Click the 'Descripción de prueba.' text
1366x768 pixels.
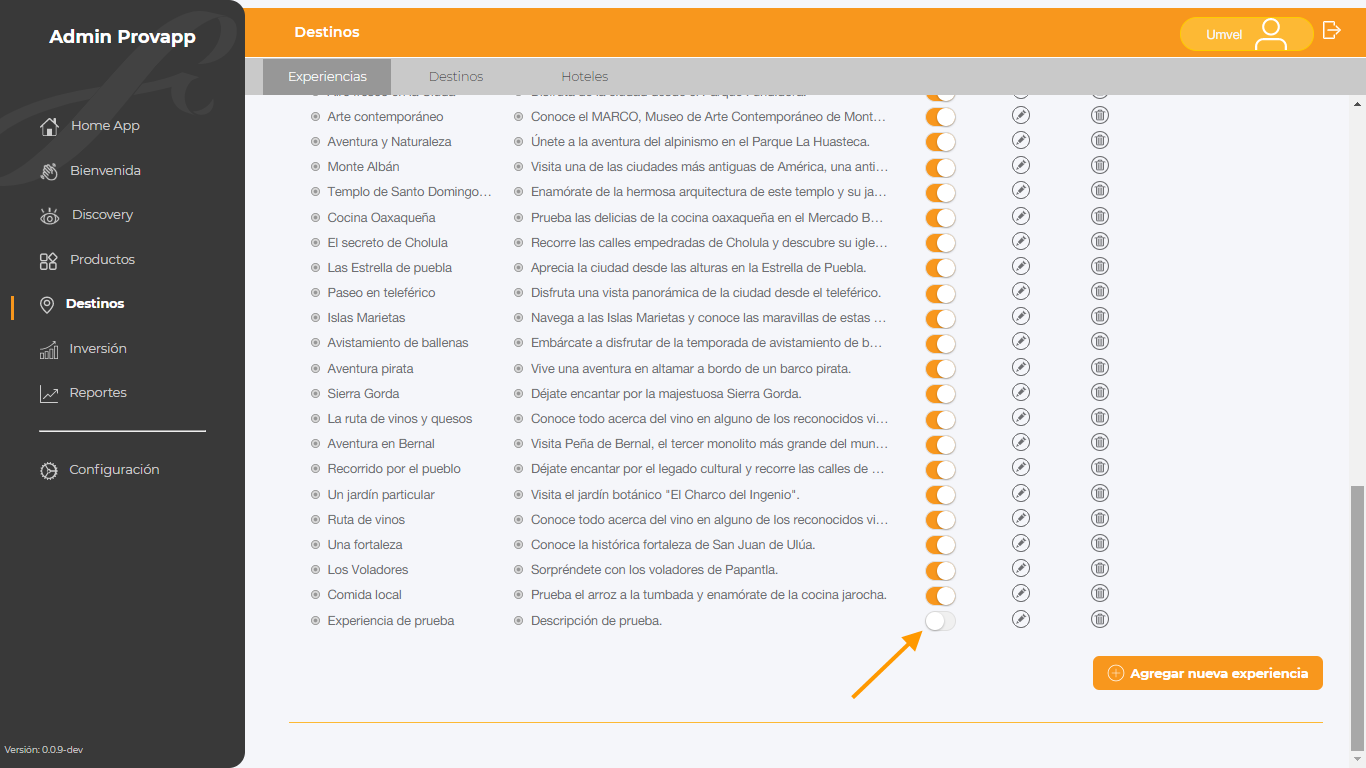click(x=596, y=621)
